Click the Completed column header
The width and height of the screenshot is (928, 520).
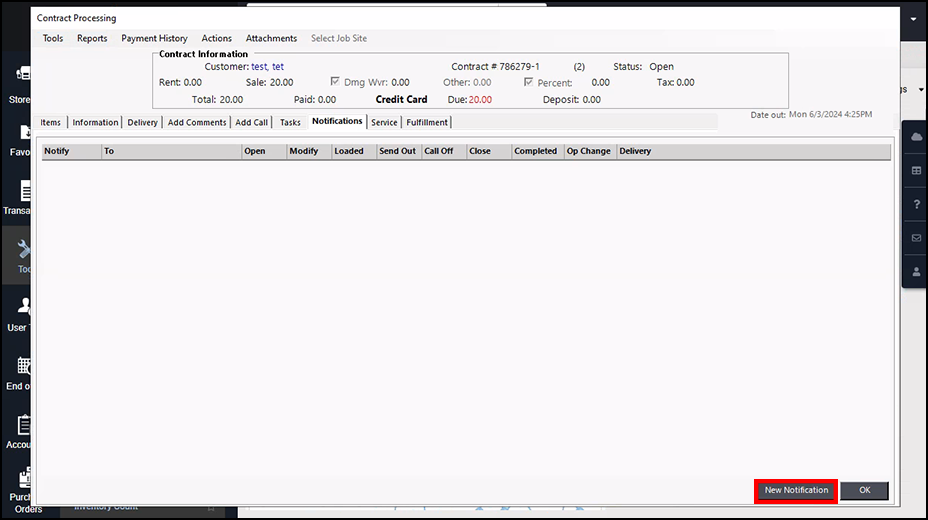(535, 151)
